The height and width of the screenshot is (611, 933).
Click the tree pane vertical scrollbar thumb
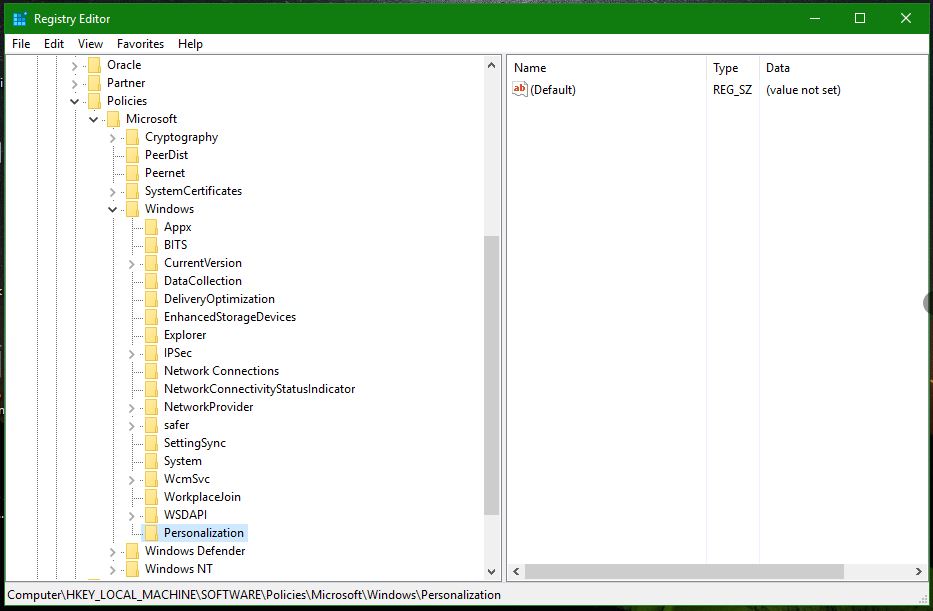click(x=491, y=375)
